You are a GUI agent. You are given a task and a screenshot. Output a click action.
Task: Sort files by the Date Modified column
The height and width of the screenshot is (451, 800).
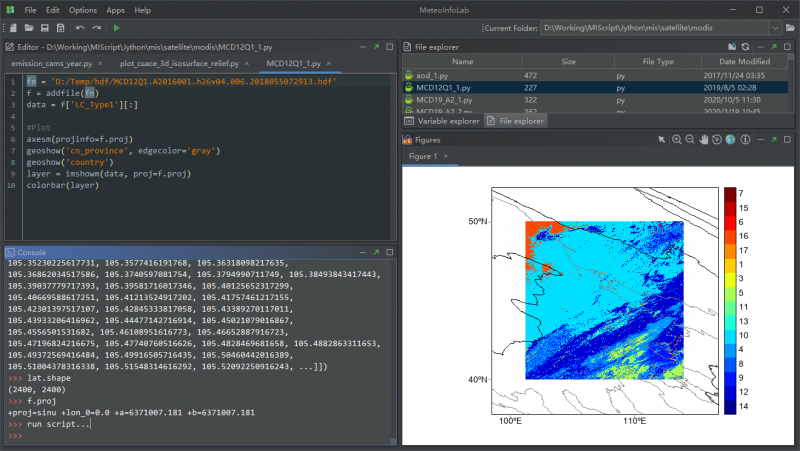[x=744, y=61]
